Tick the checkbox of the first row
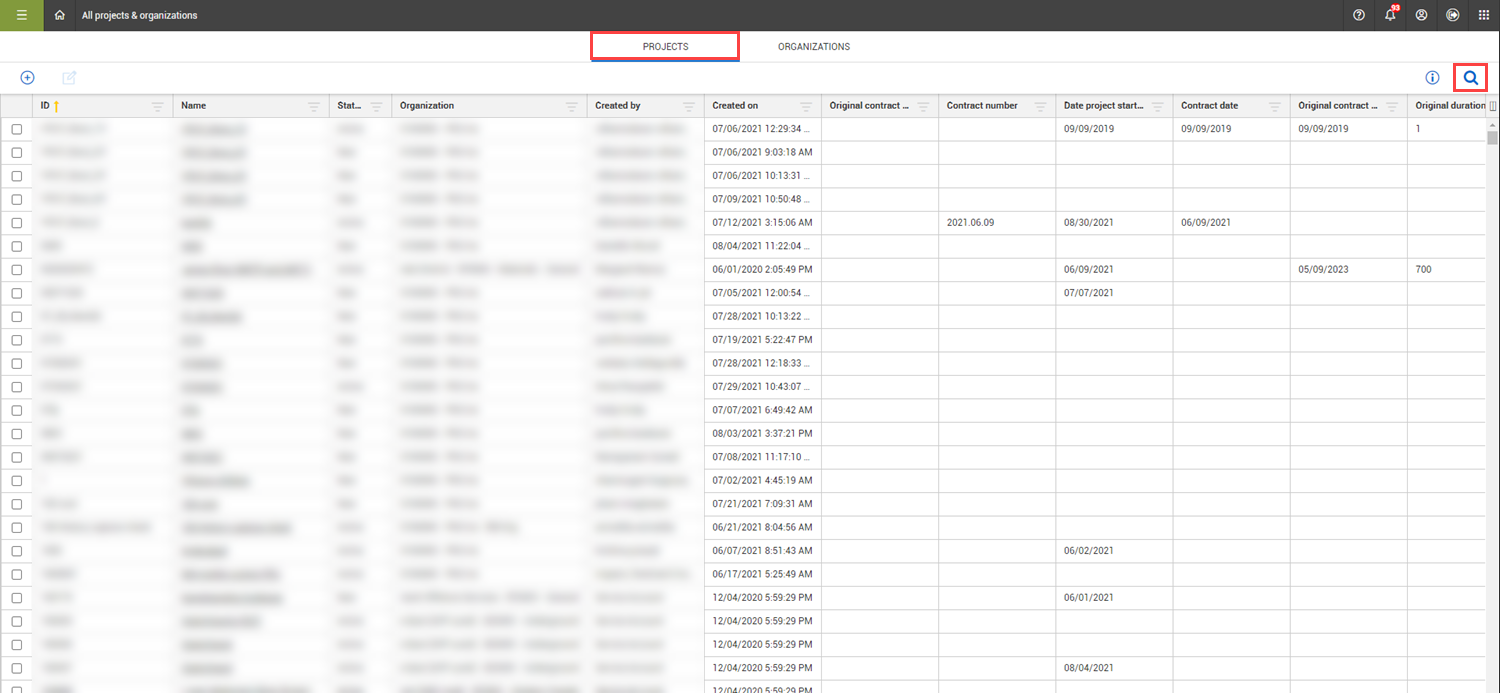 tap(17, 129)
